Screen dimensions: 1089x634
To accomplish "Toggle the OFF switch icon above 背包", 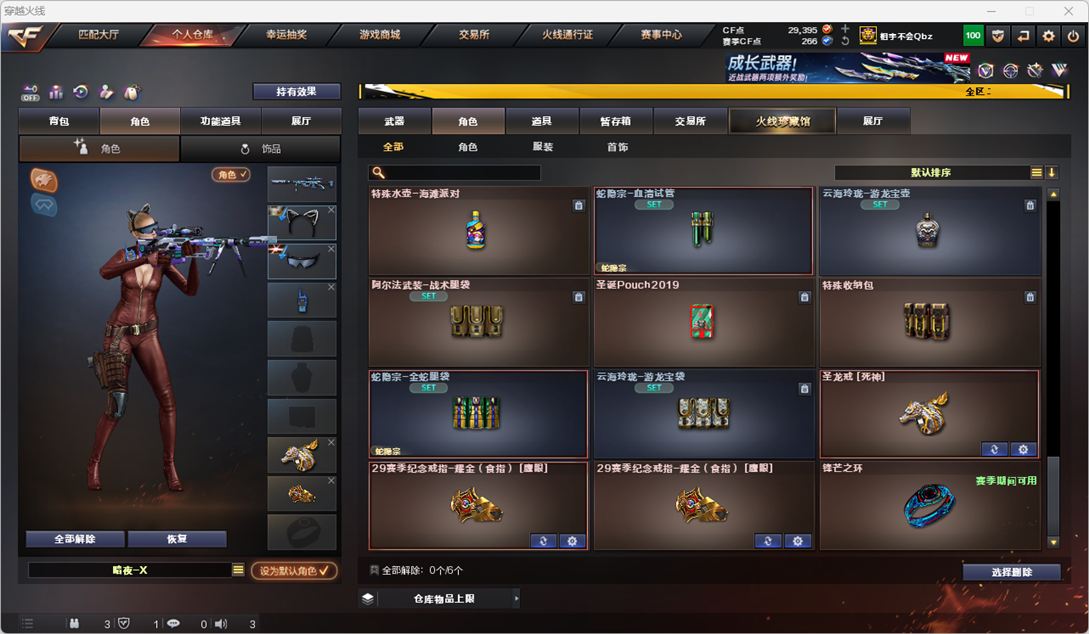I will click(x=31, y=92).
